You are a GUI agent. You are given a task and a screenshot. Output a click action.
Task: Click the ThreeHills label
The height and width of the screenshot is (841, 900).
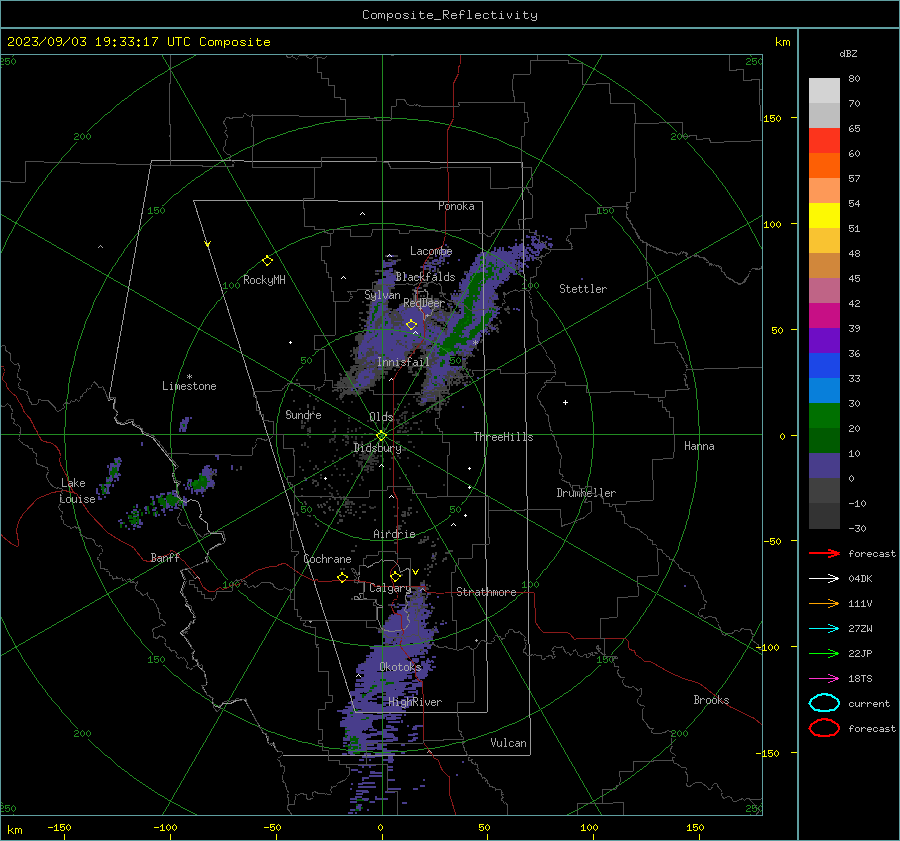(x=503, y=437)
